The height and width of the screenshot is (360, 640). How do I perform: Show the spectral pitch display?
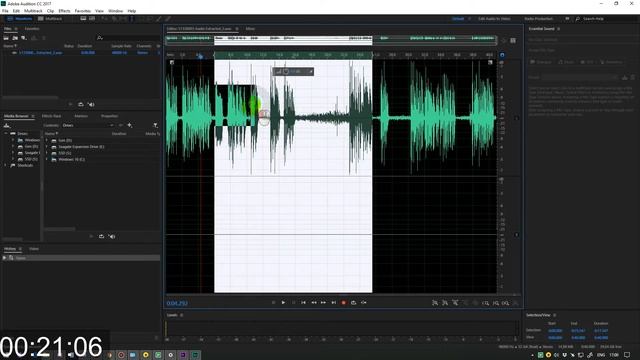[x=92, y=19]
